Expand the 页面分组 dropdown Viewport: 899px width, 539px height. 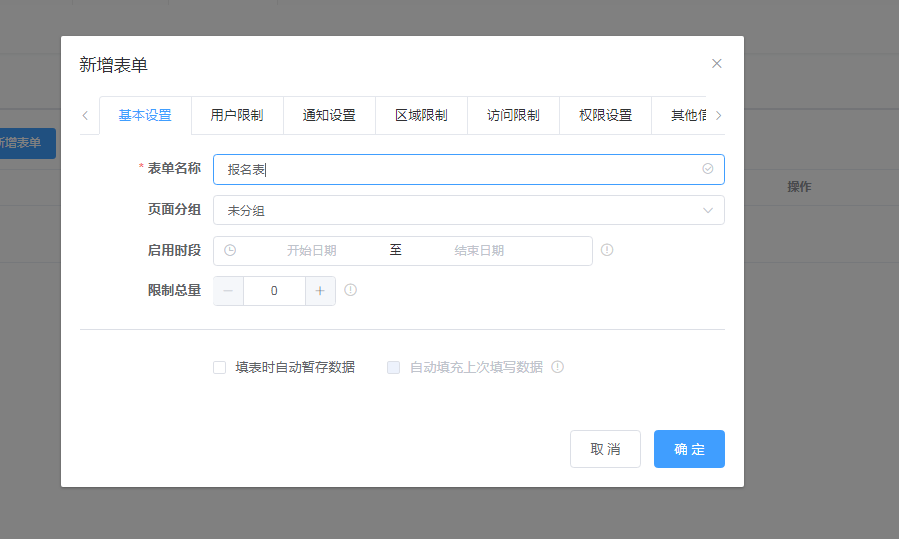pos(468,210)
